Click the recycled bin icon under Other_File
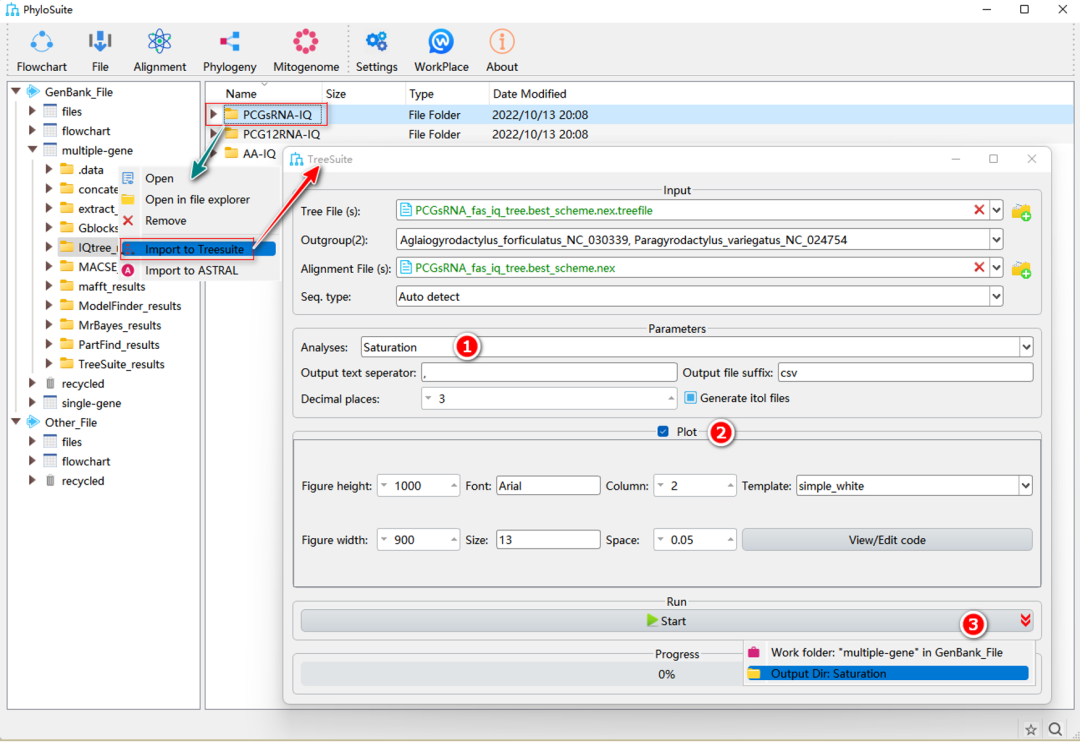 (x=50, y=481)
